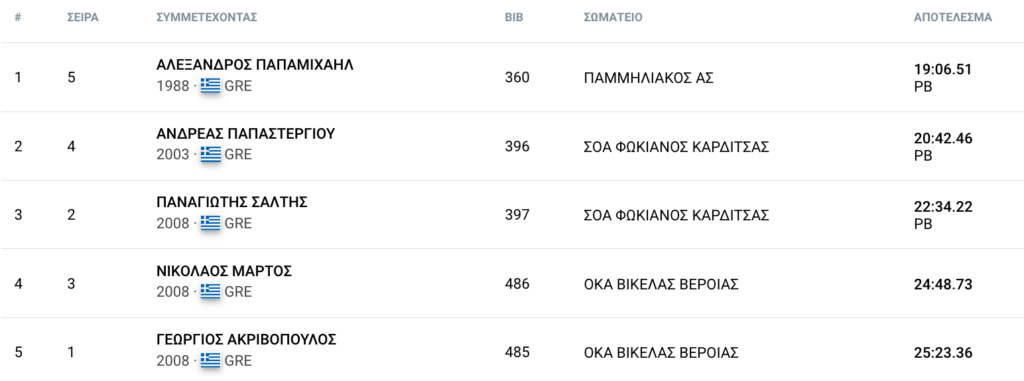The height and width of the screenshot is (381, 1024).
Task: Select athlete name ΠΑΝΑΓΙΩΤΗΣ ΣΑΛΤΗΣ
Action: click(x=232, y=202)
